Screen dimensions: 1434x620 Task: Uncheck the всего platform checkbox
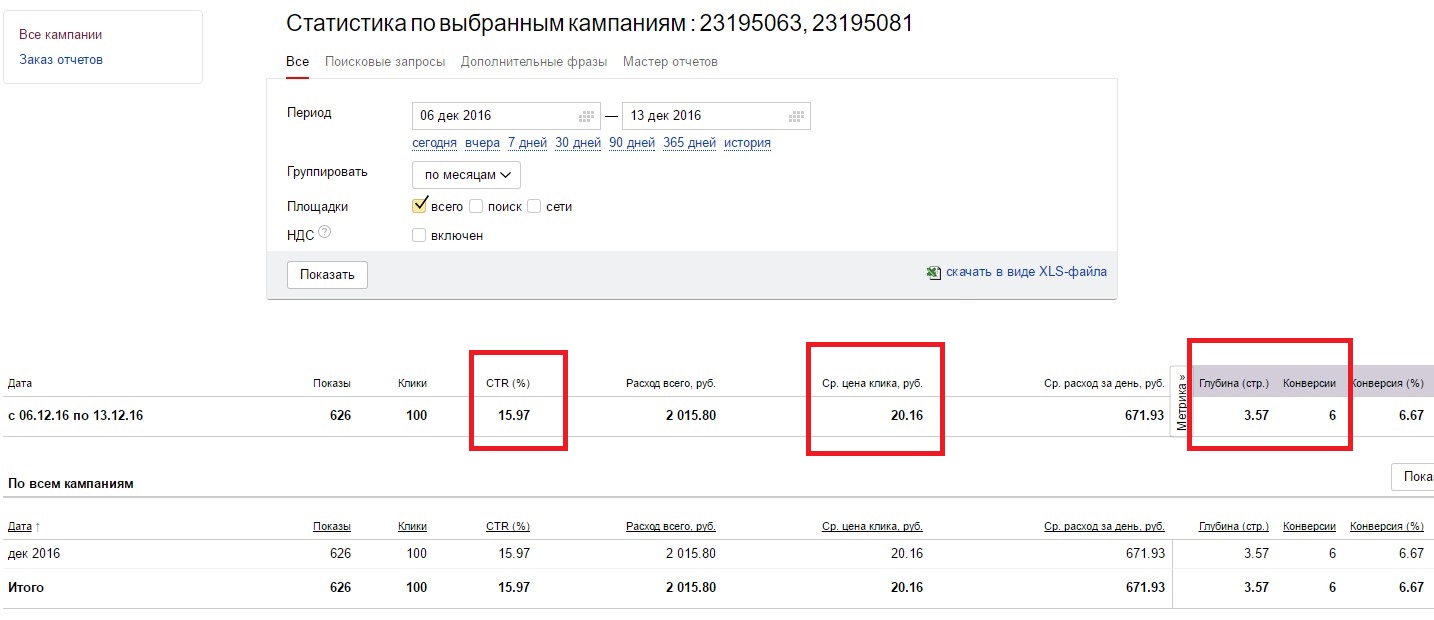(420, 206)
